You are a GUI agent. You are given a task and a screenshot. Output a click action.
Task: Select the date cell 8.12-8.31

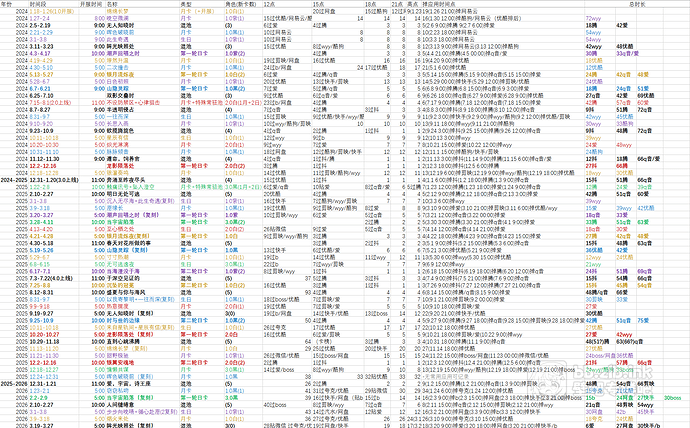click(41, 292)
